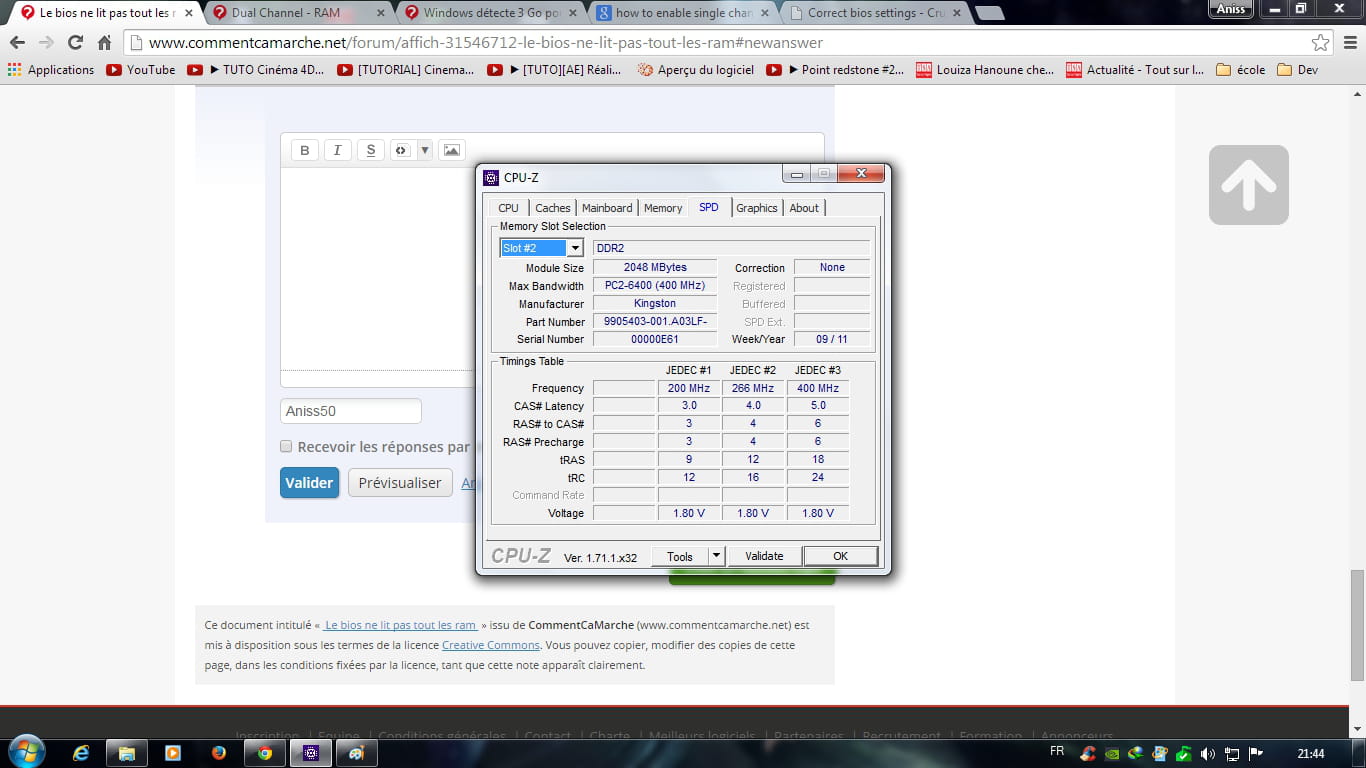Click the Validate button in CPU-Z
Viewport: 1366px width, 768px height.
[764, 556]
